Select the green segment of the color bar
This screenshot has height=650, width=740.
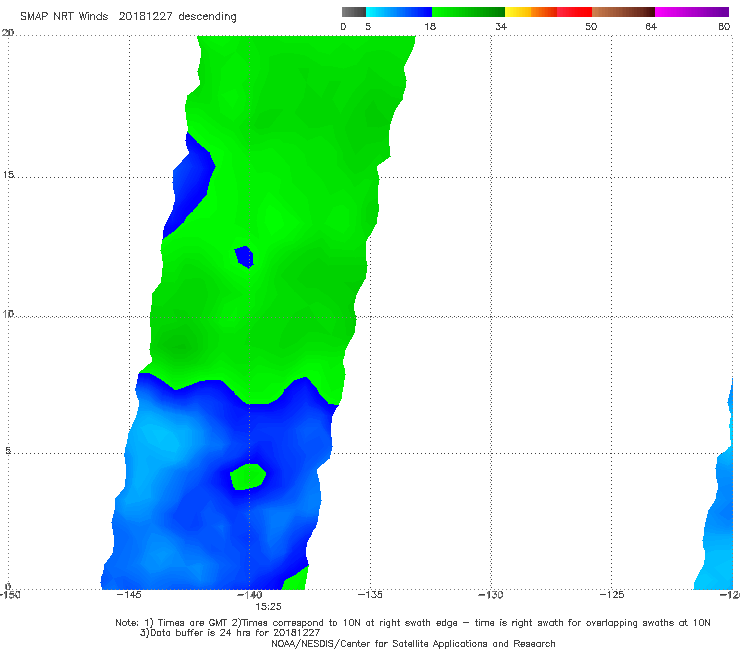468,12
